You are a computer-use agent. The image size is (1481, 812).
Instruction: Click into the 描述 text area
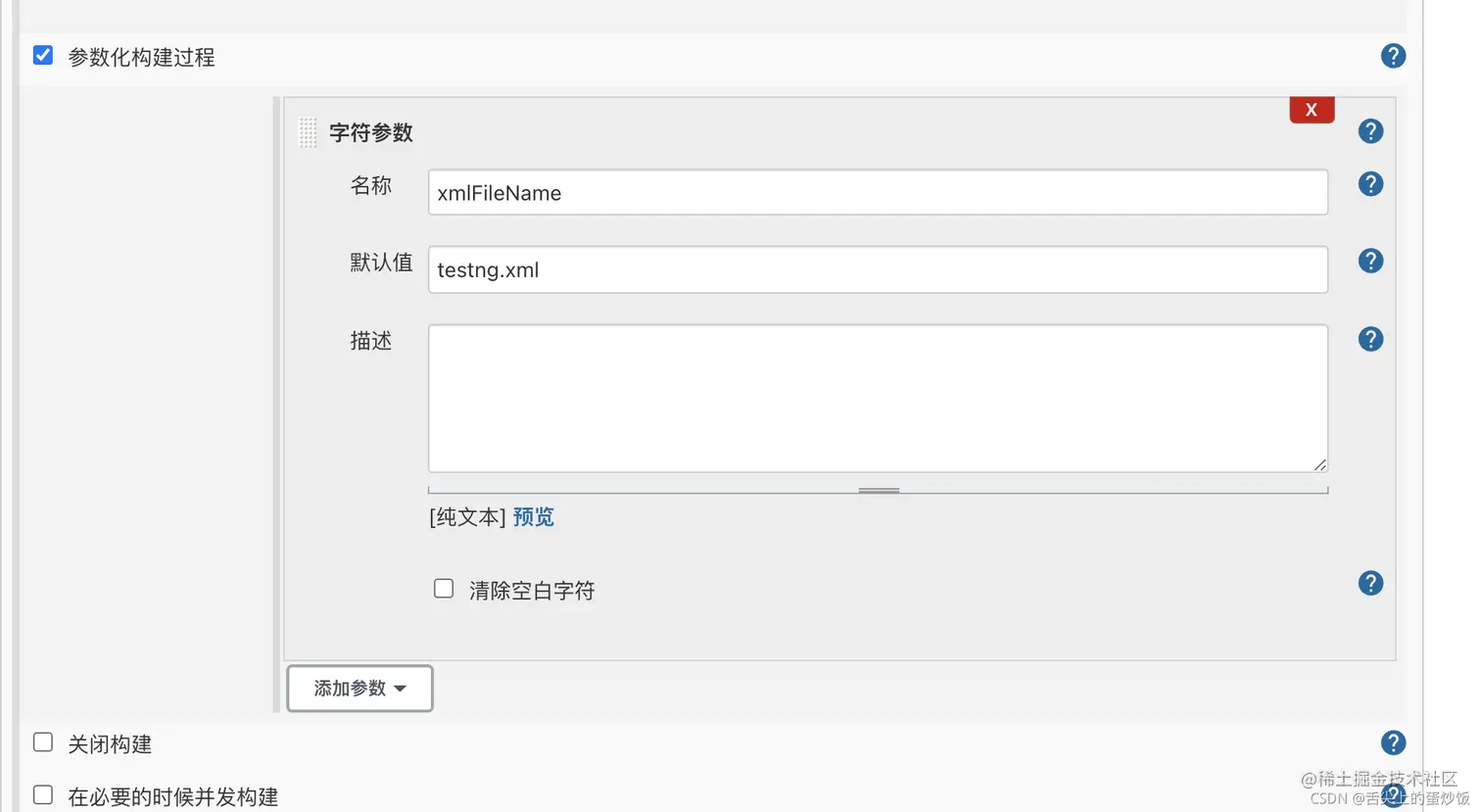click(x=878, y=399)
